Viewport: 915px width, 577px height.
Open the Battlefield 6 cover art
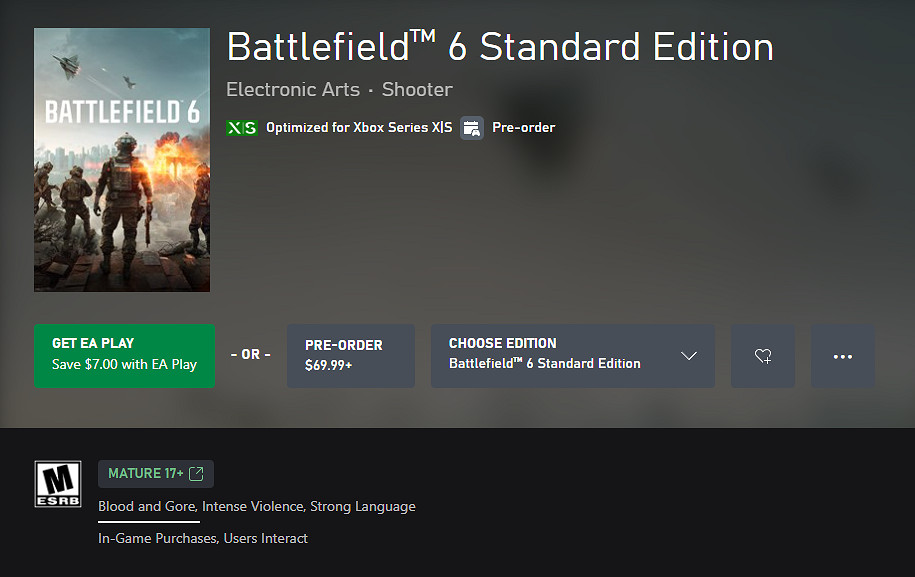pyautogui.click(x=122, y=160)
